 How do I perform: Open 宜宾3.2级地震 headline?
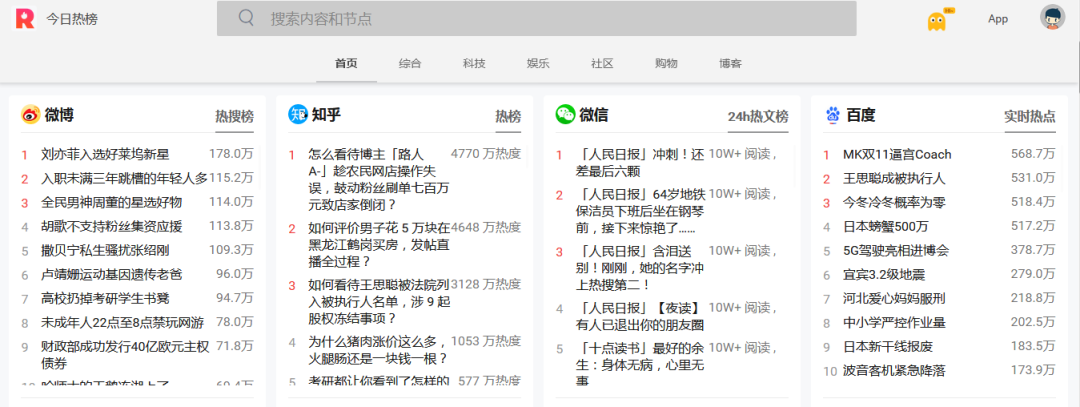(x=884, y=275)
